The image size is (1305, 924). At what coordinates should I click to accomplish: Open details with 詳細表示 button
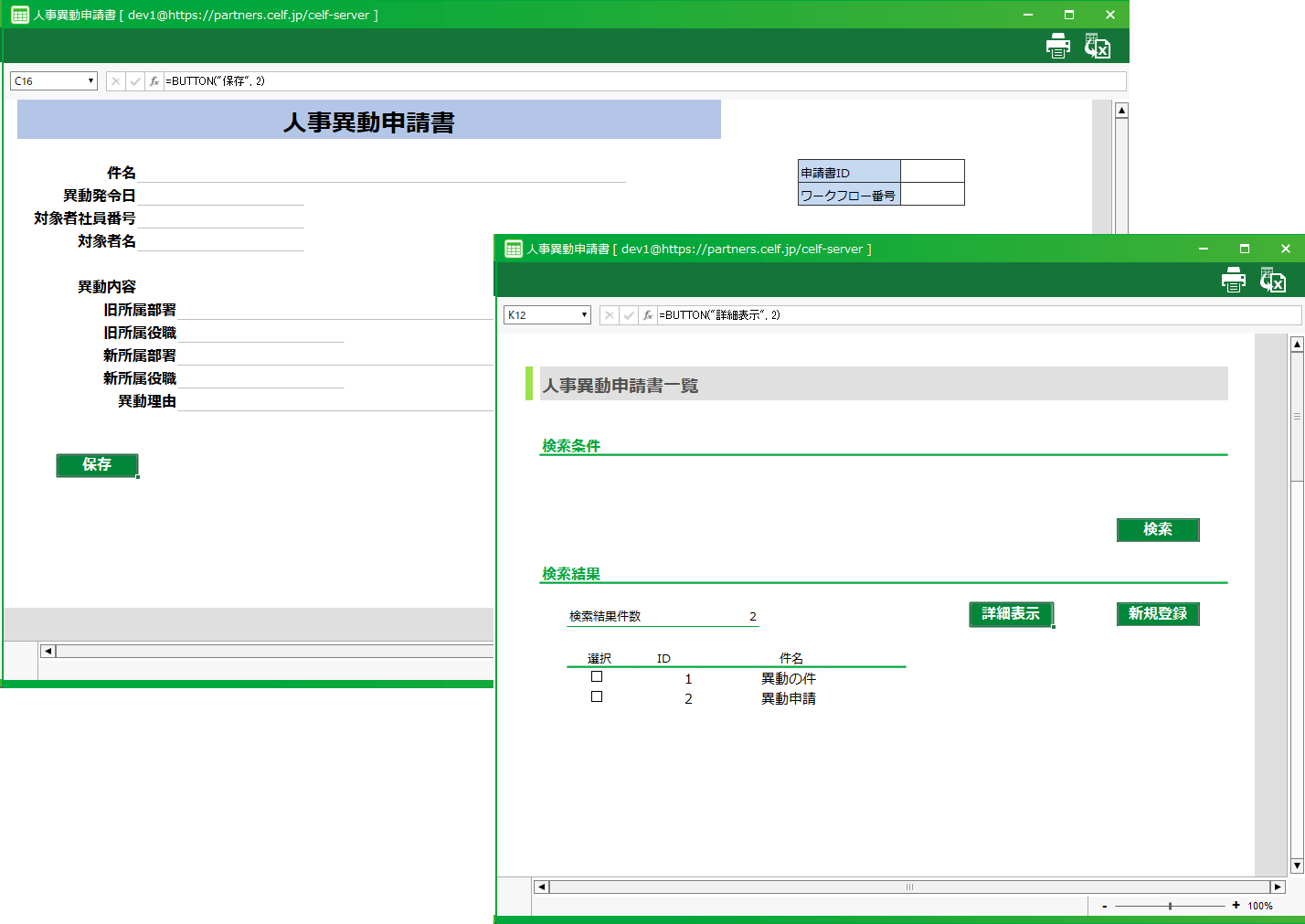point(1011,614)
